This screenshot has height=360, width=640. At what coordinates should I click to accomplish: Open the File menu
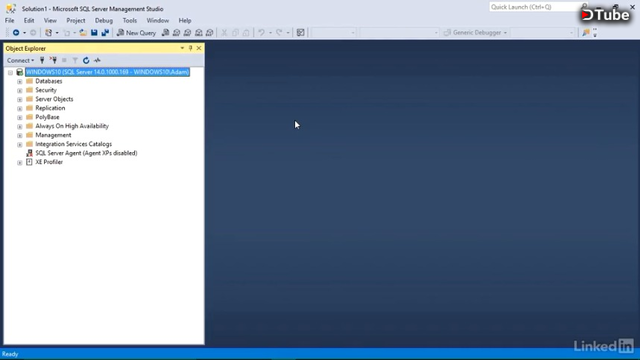pyautogui.click(x=9, y=20)
